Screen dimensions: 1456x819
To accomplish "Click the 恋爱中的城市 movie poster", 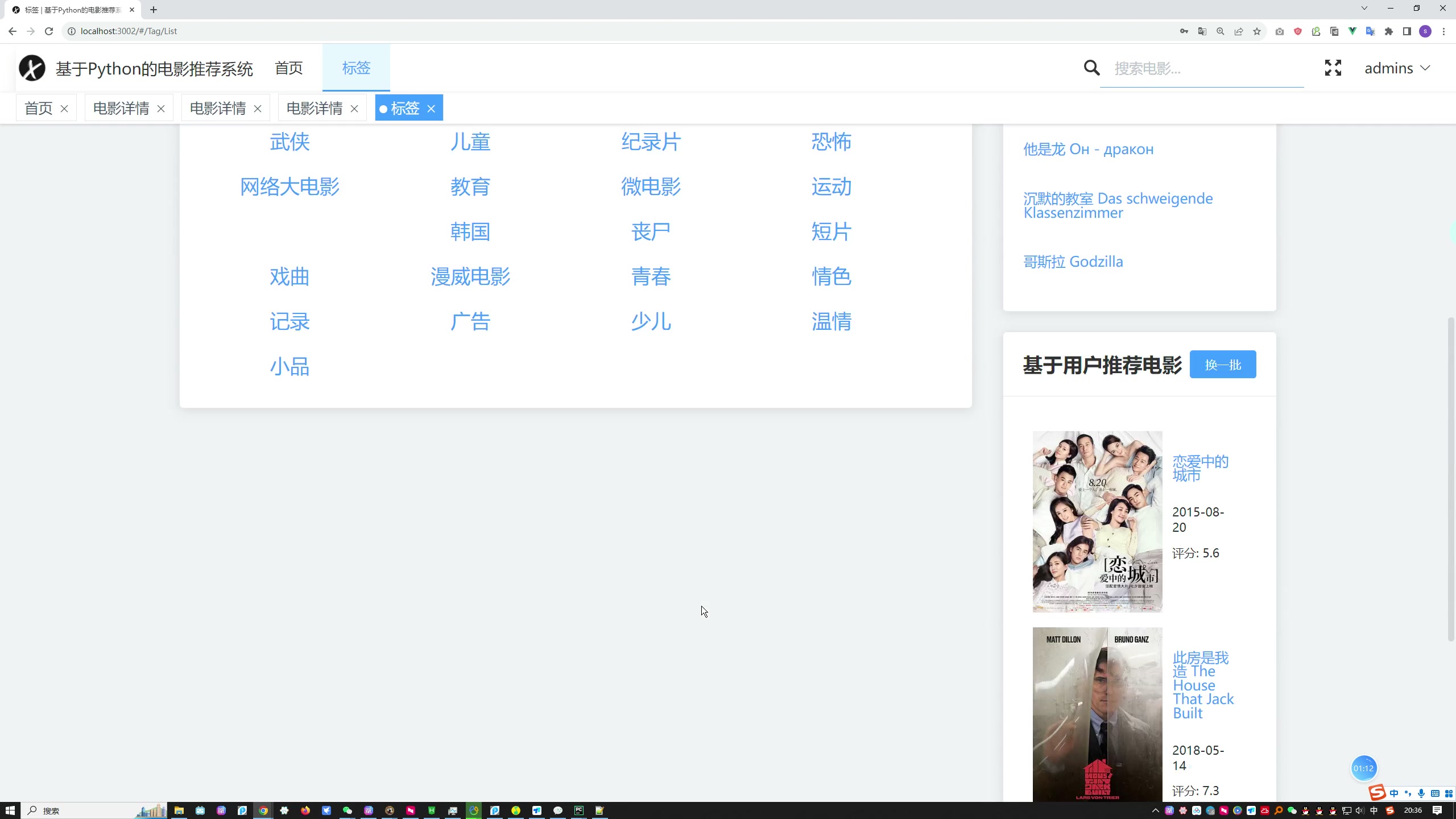I will [x=1097, y=522].
